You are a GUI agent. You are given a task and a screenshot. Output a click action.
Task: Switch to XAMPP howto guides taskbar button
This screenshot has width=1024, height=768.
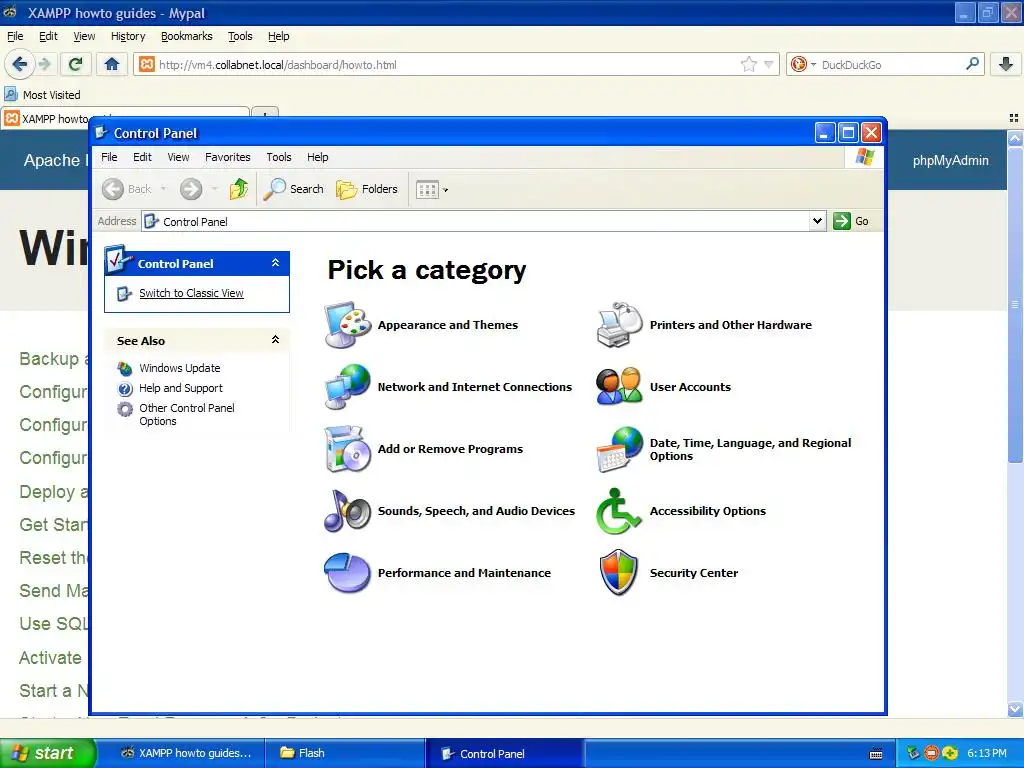click(x=185, y=753)
